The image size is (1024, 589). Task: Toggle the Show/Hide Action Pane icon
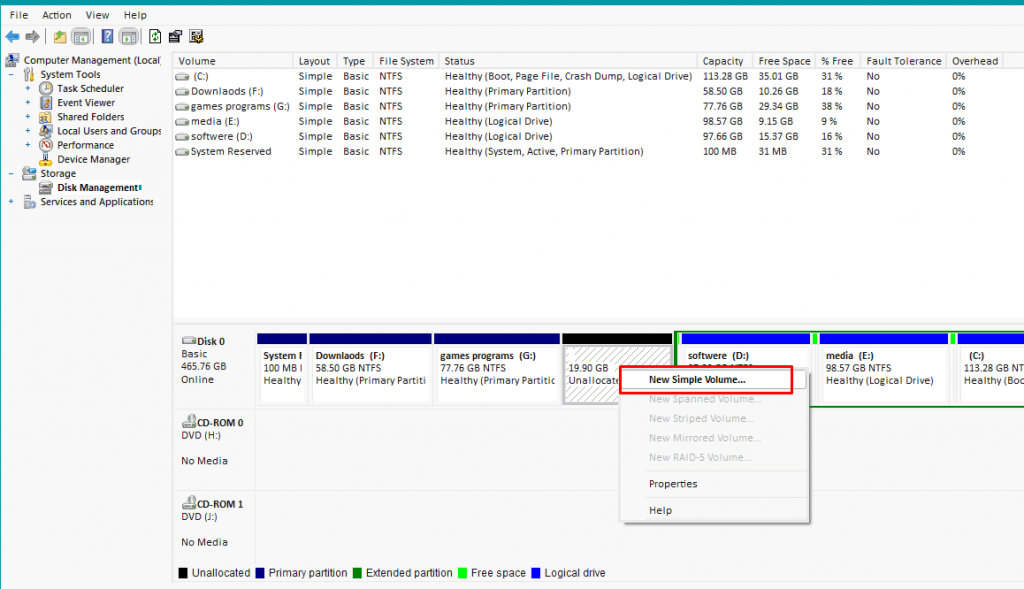point(130,36)
